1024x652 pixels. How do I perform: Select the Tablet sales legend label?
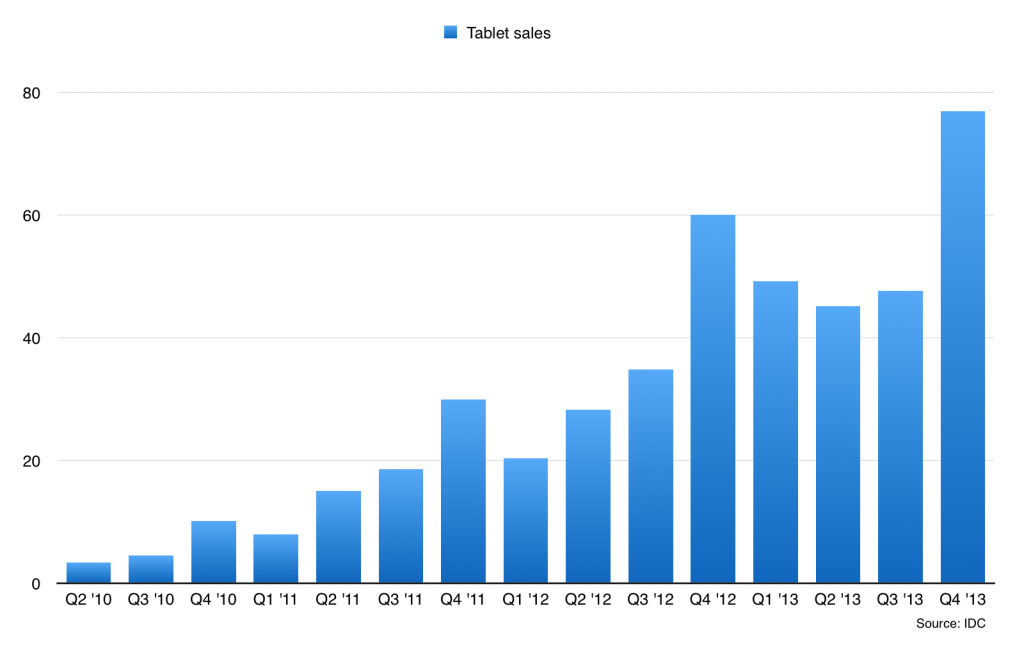509,33
